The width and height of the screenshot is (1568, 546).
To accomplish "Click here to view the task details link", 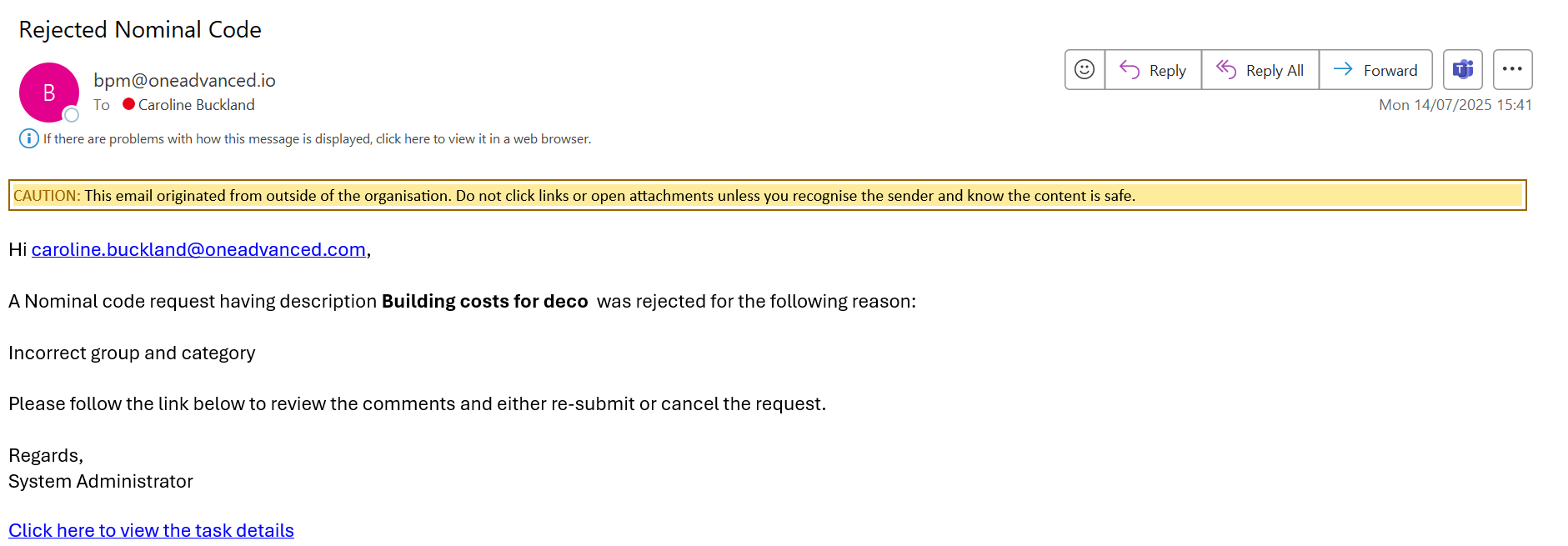I will coord(151,530).
